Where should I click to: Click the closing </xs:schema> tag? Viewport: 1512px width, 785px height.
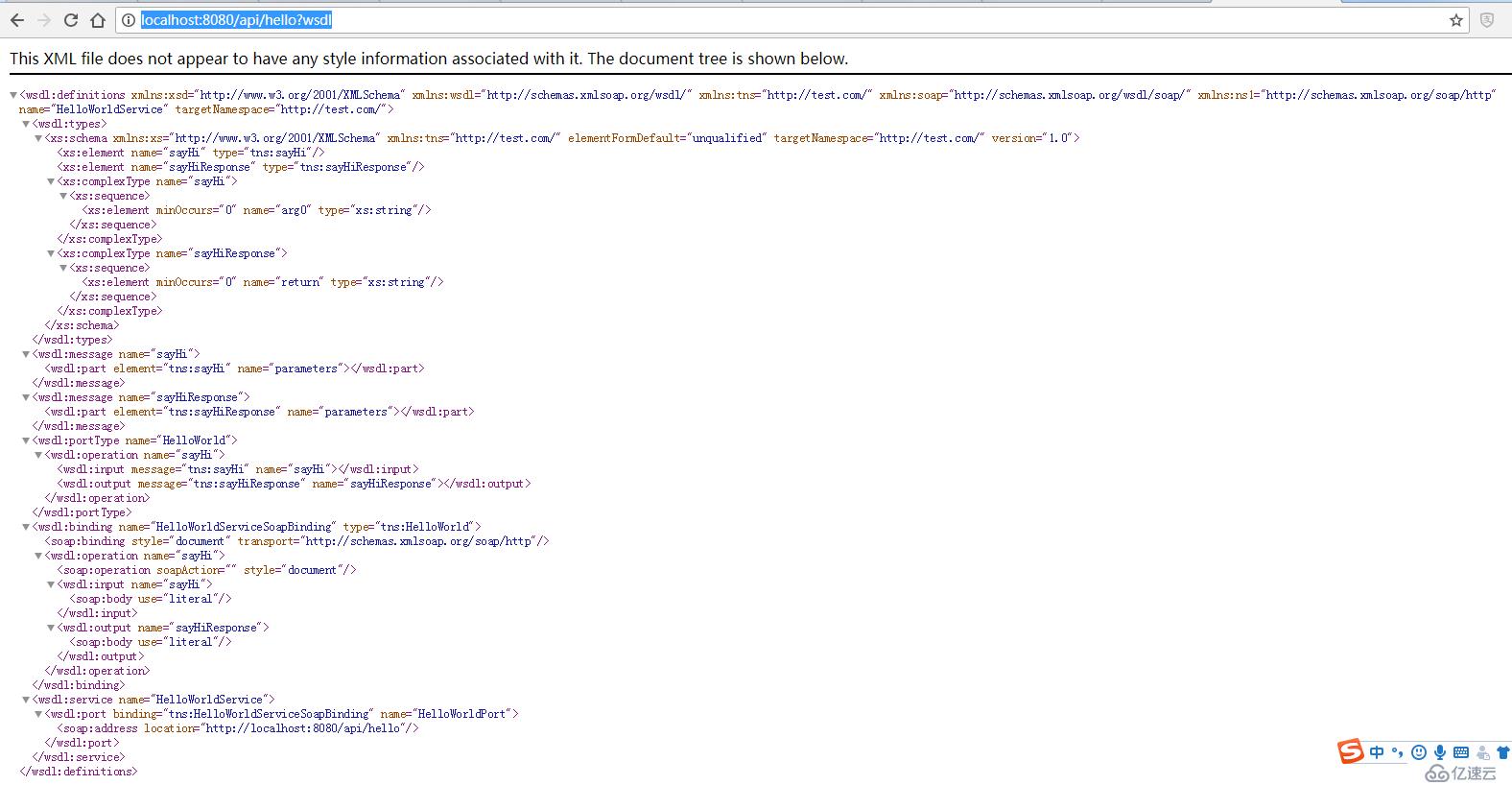(x=82, y=325)
